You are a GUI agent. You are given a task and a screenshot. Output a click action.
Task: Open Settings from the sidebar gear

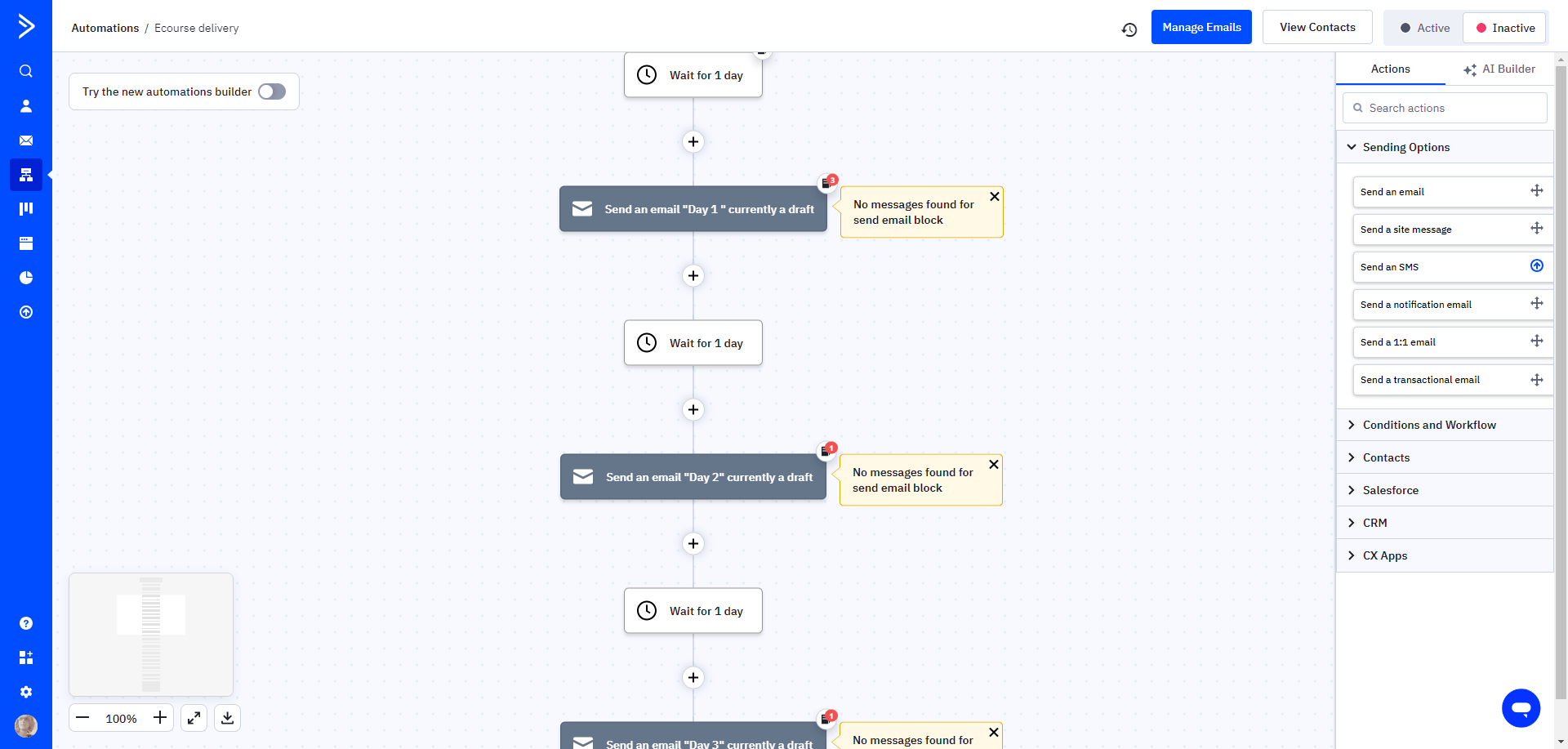click(x=25, y=691)
